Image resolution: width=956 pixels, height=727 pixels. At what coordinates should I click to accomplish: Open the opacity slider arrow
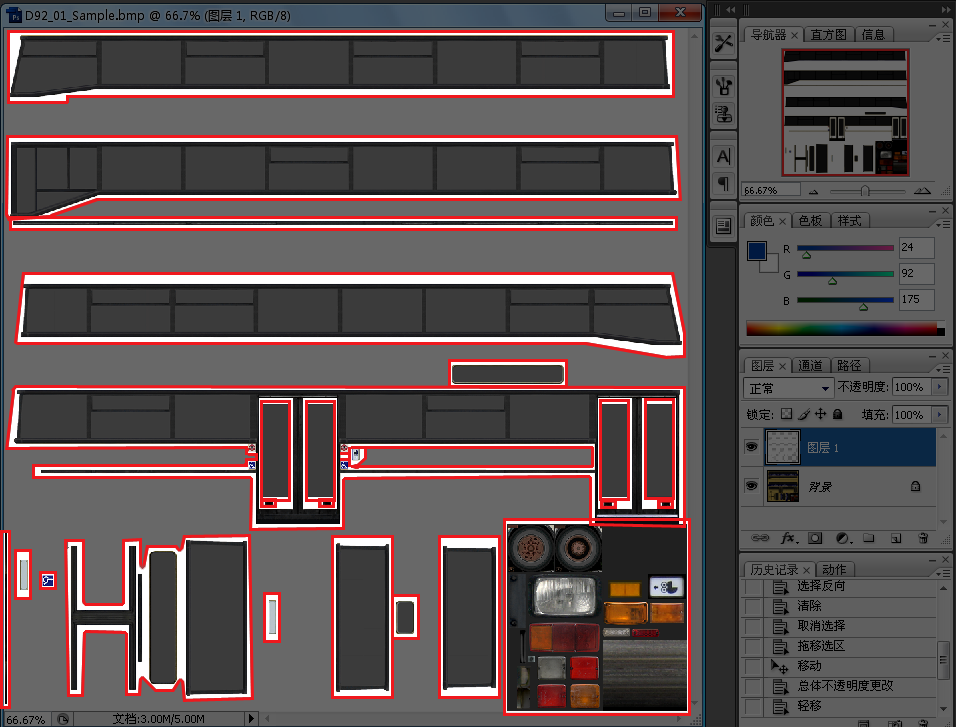940,387
